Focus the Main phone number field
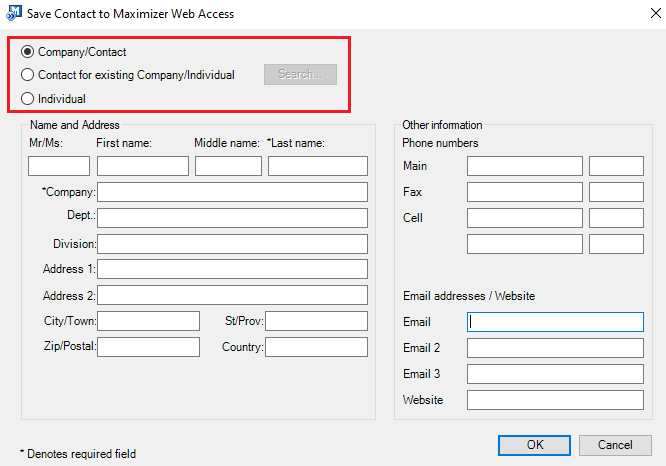The image size is (666, 466). pyautogui.click(x=525, y=166)
